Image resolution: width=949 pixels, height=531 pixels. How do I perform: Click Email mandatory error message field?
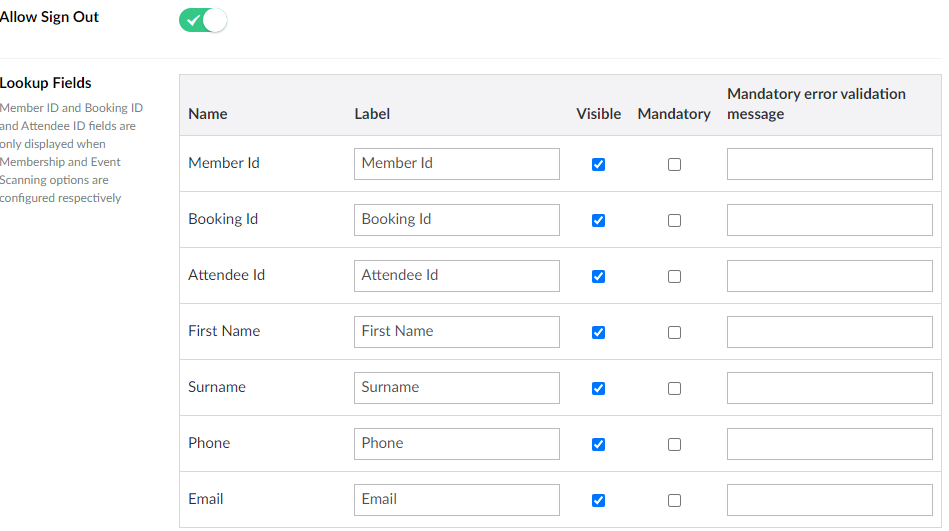tap(829, 500)
